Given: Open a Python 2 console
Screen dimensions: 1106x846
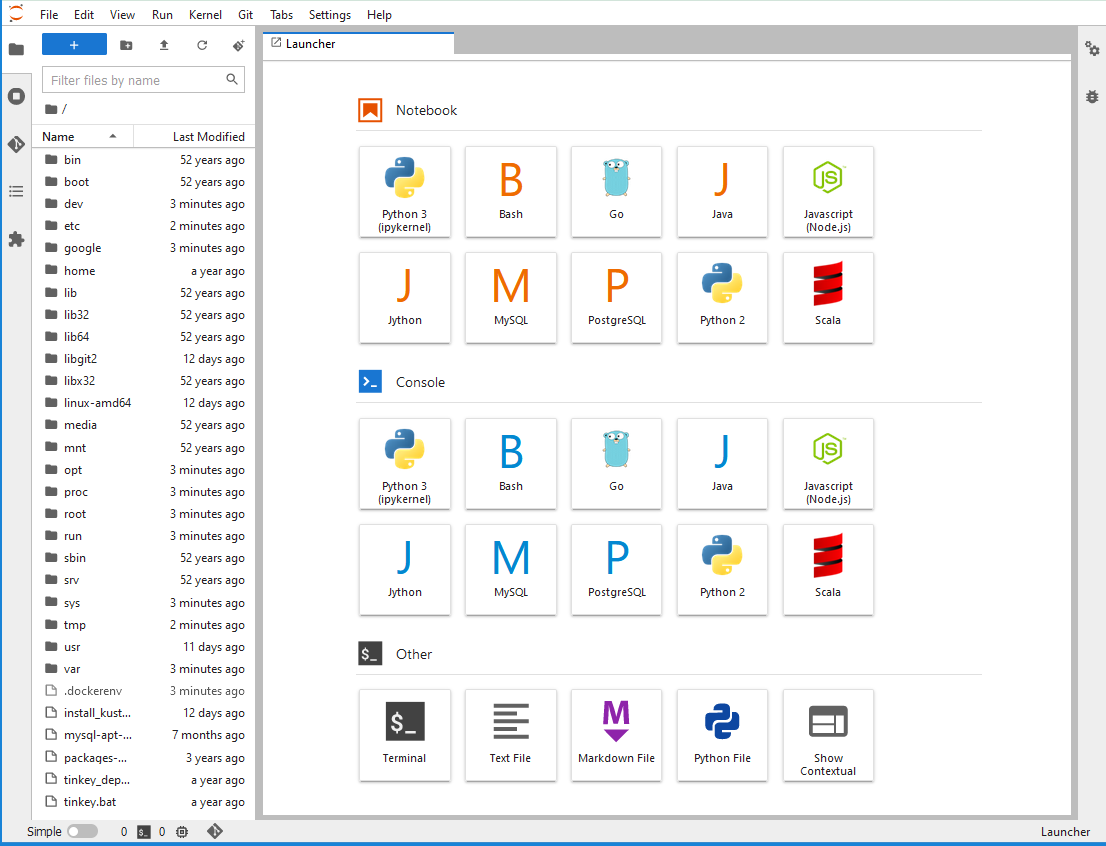Looking at the screenshot, I should [x=722, y=569].
